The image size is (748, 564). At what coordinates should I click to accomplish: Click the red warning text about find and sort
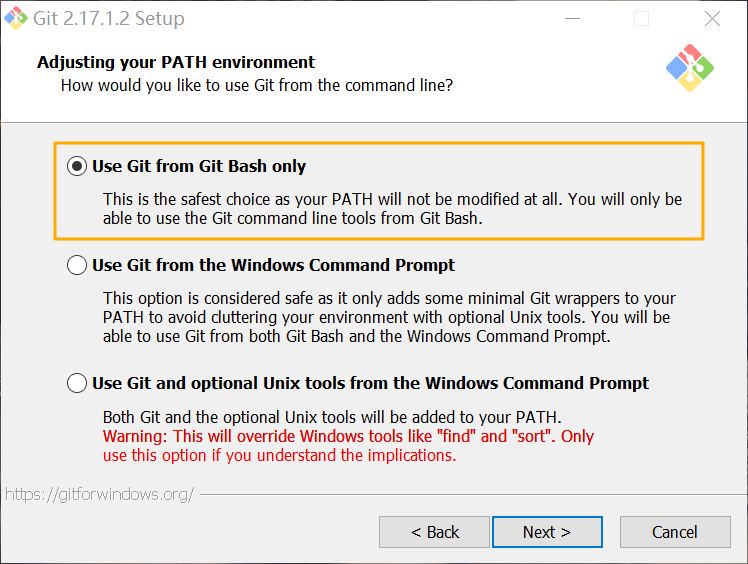[x=348, y=446]
